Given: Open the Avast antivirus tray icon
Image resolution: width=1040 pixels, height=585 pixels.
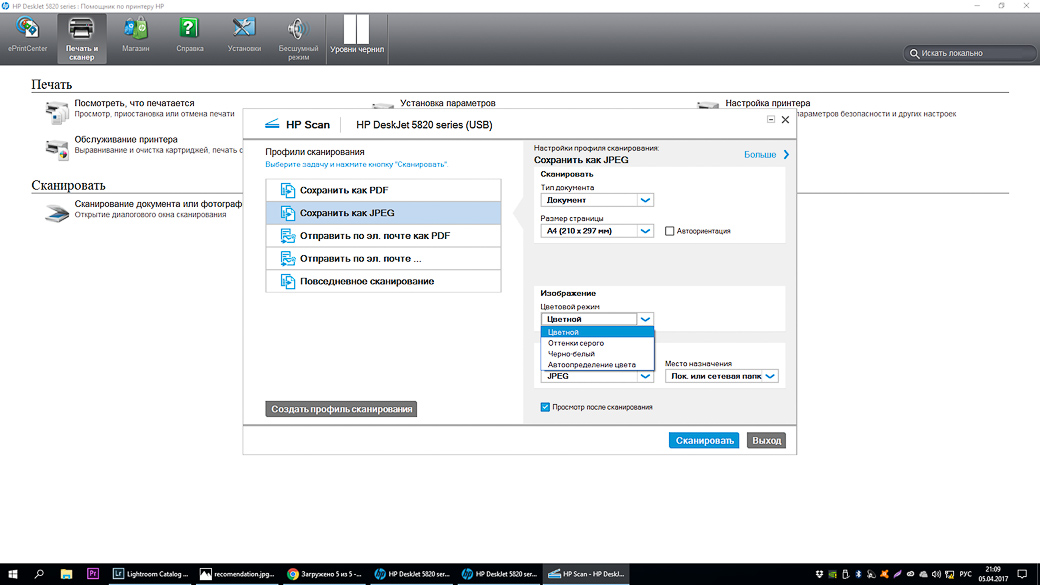Looking at the screenshot, I should tap(883, 574).
